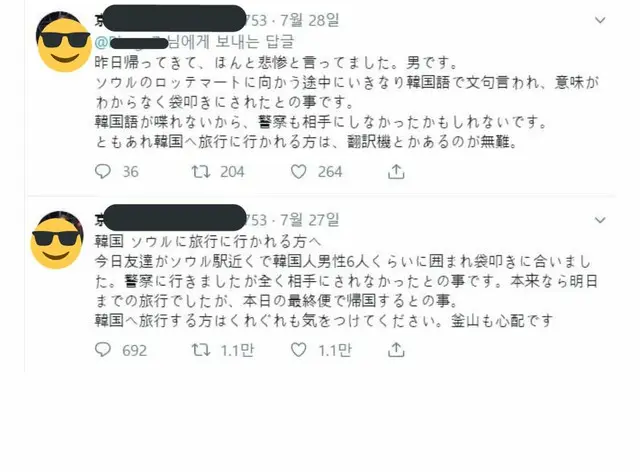Reply to the July 27 tweet
Viewport: 640px width, 472px height.
(x=102, y=350)
